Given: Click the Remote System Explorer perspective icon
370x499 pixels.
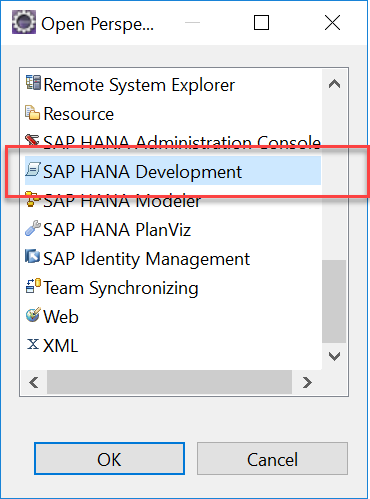Looking at the screenshot, I should [33, 83].
